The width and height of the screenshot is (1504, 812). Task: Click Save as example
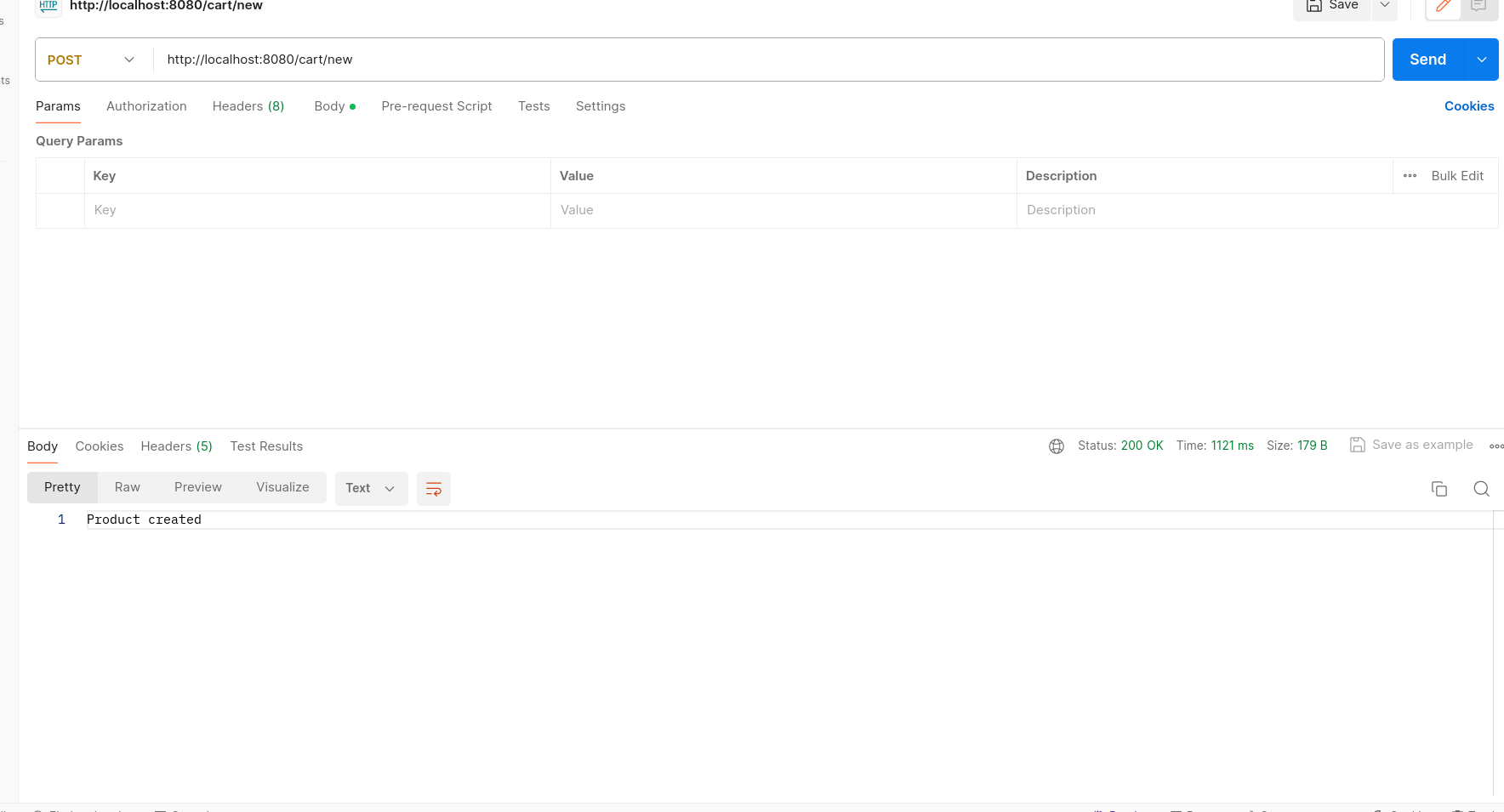pyautogui.click(x=1412, y=445)
